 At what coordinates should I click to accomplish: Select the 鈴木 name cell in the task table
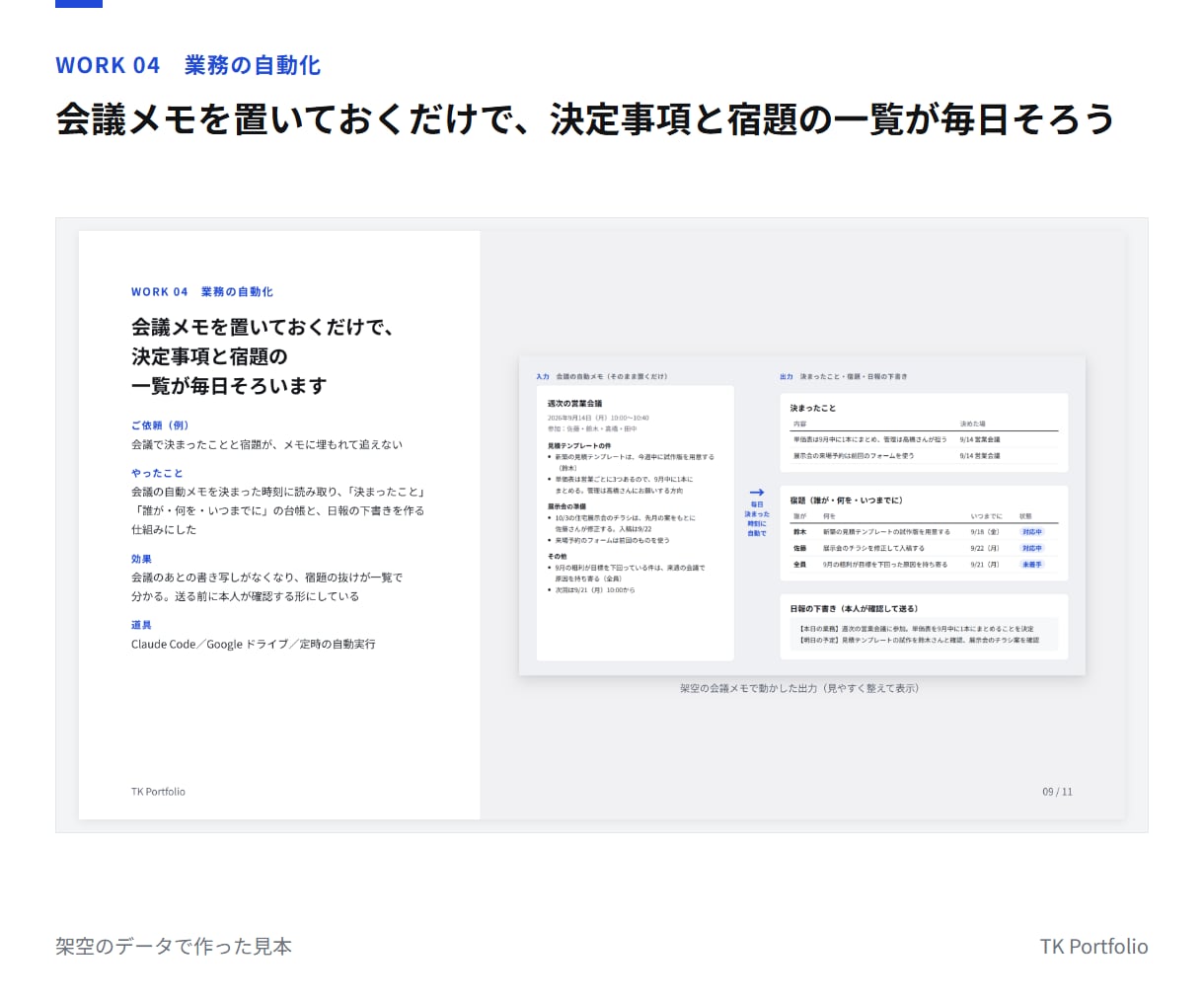800,532
